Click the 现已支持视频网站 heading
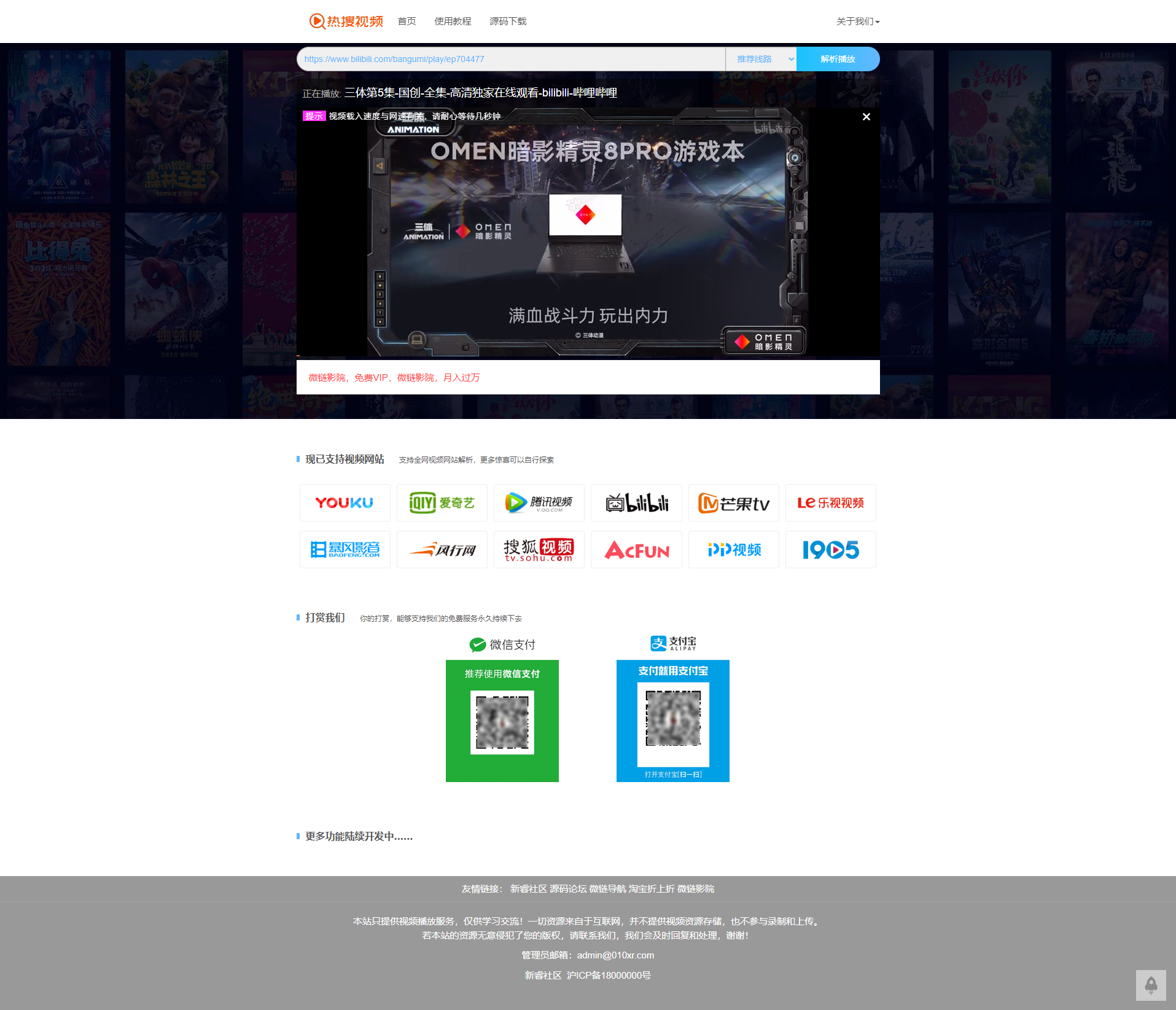Viewport: 1176px width, 1010px height. pyautogui.click(x=345, y=460)
